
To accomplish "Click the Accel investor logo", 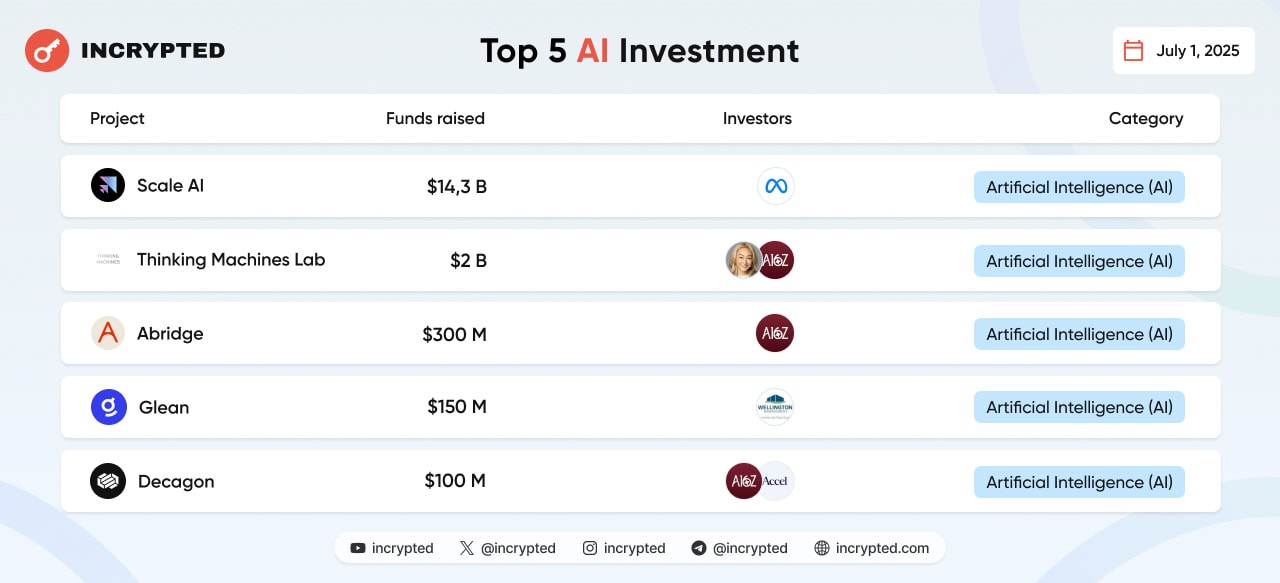I will pos(778,481).
